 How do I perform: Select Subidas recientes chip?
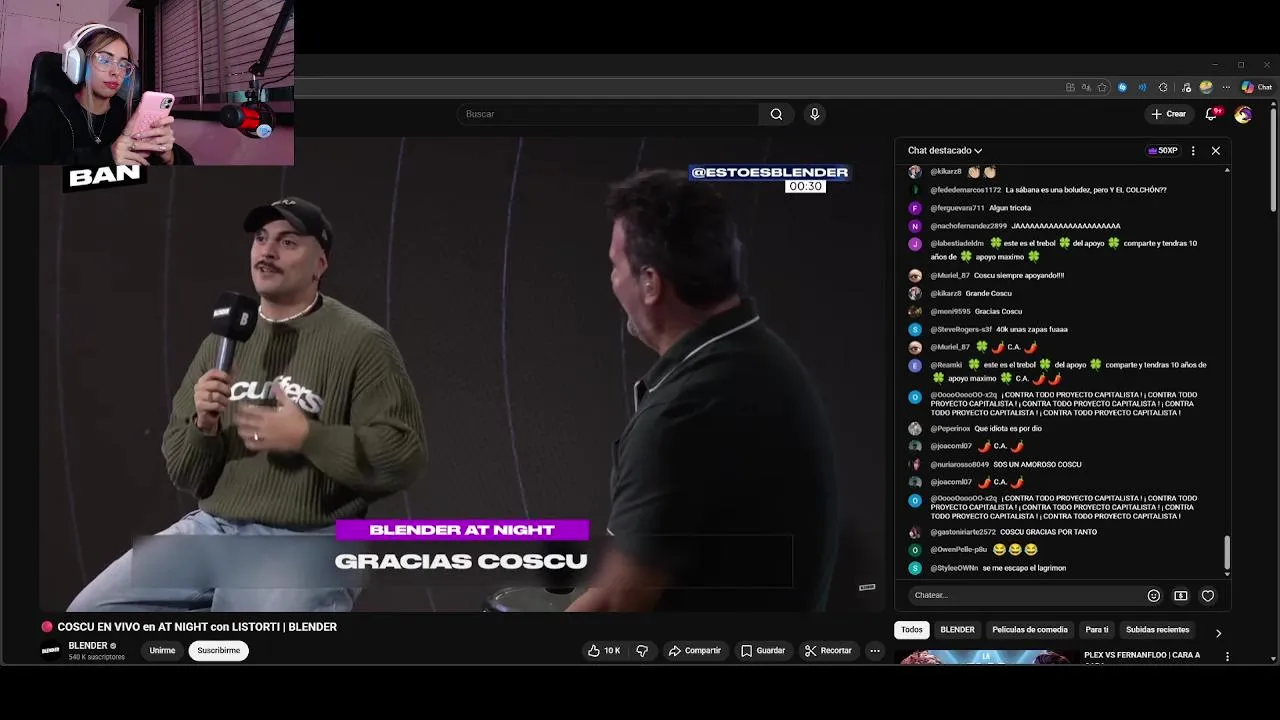point(1157,630)
